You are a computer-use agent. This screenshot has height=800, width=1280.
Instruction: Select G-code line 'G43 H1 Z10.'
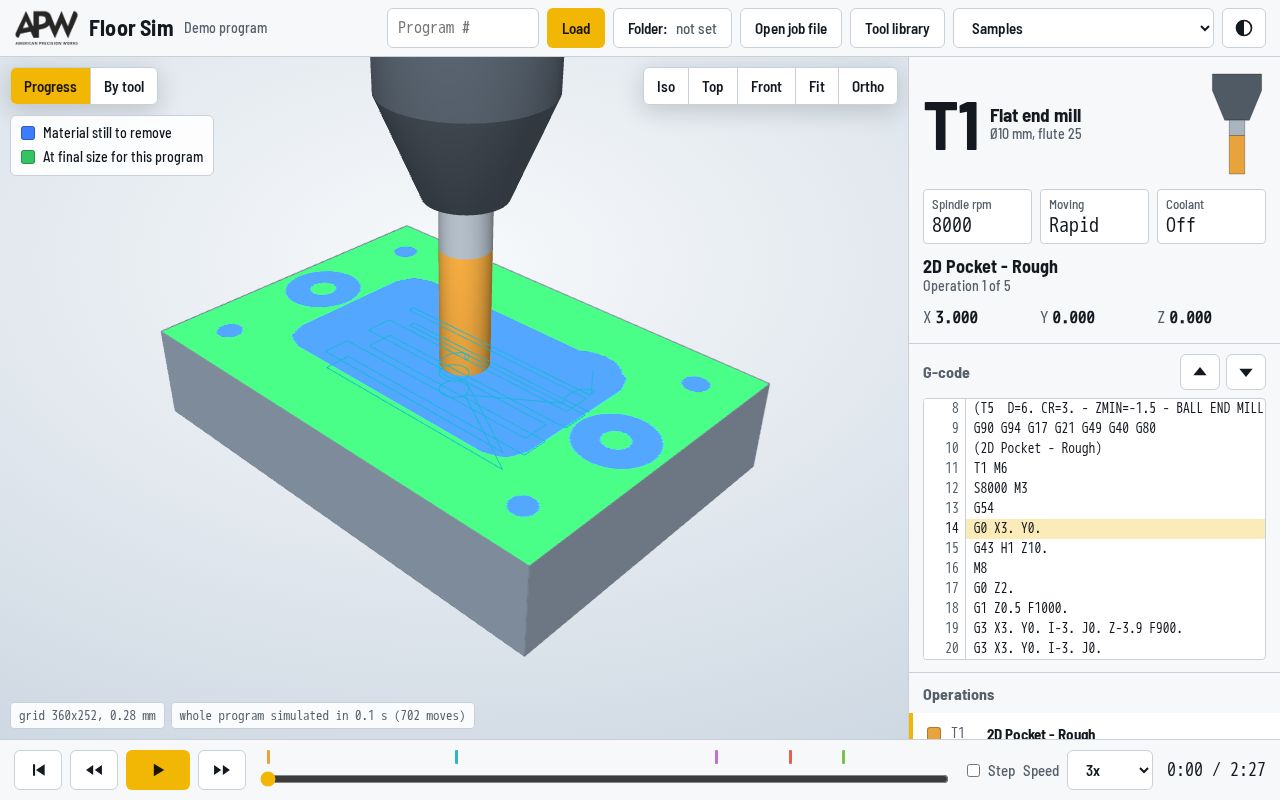1094,548
